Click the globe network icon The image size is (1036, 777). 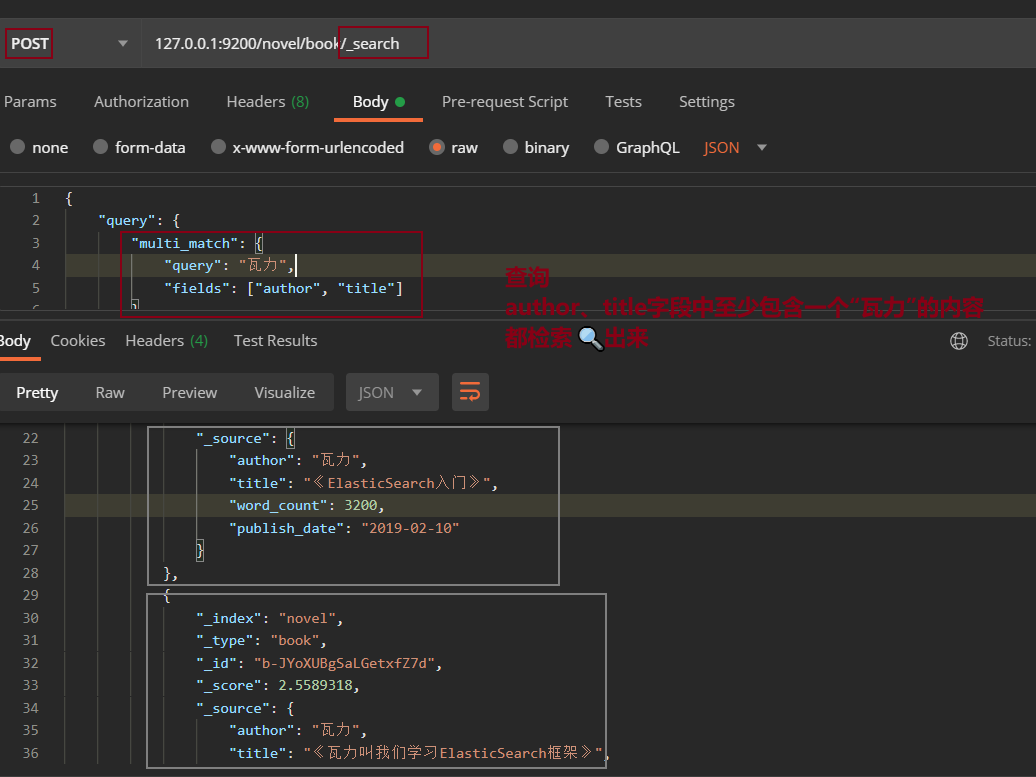[x=959, y=341]
